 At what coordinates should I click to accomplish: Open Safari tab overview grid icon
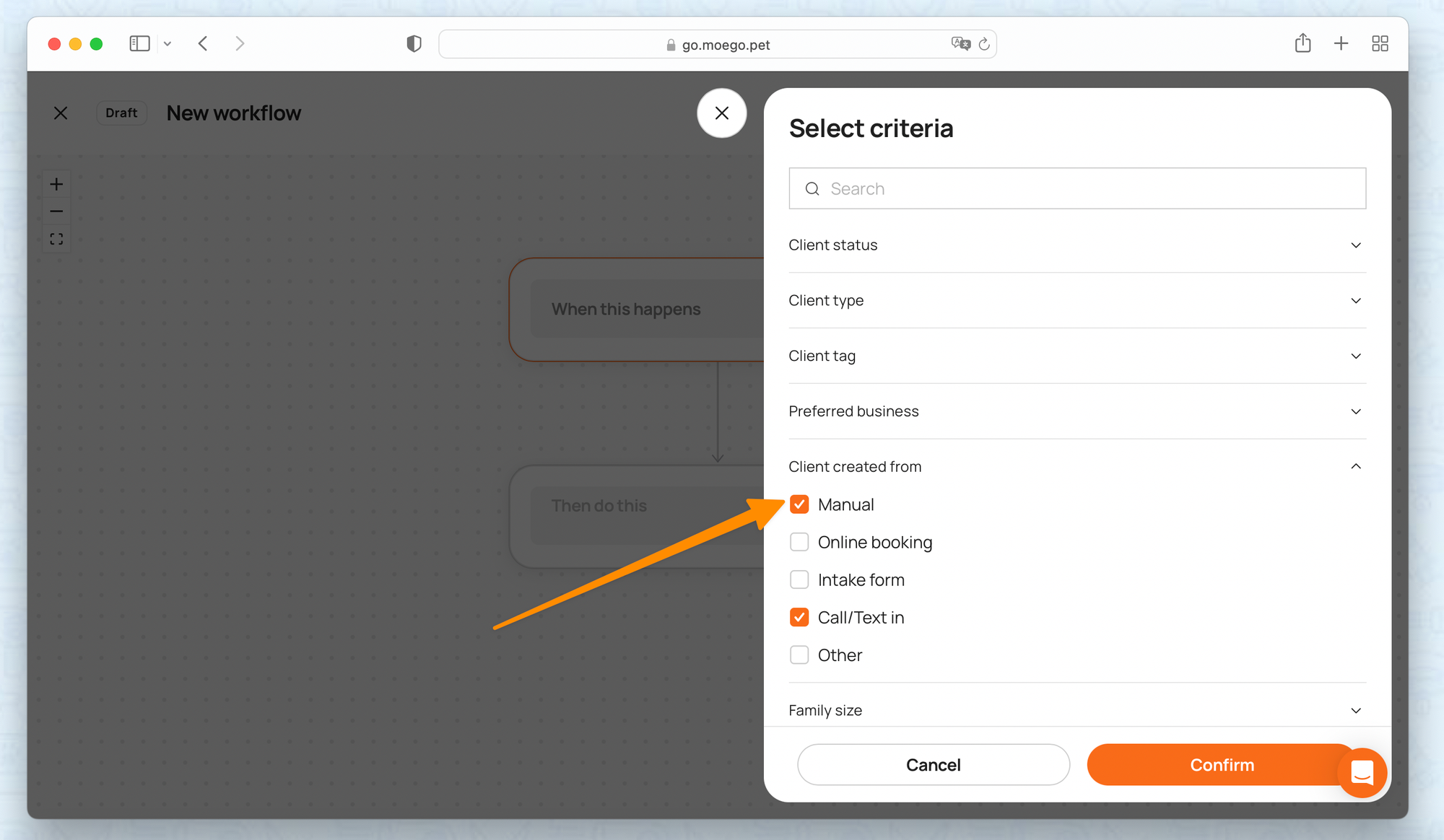coord(1380,43)
